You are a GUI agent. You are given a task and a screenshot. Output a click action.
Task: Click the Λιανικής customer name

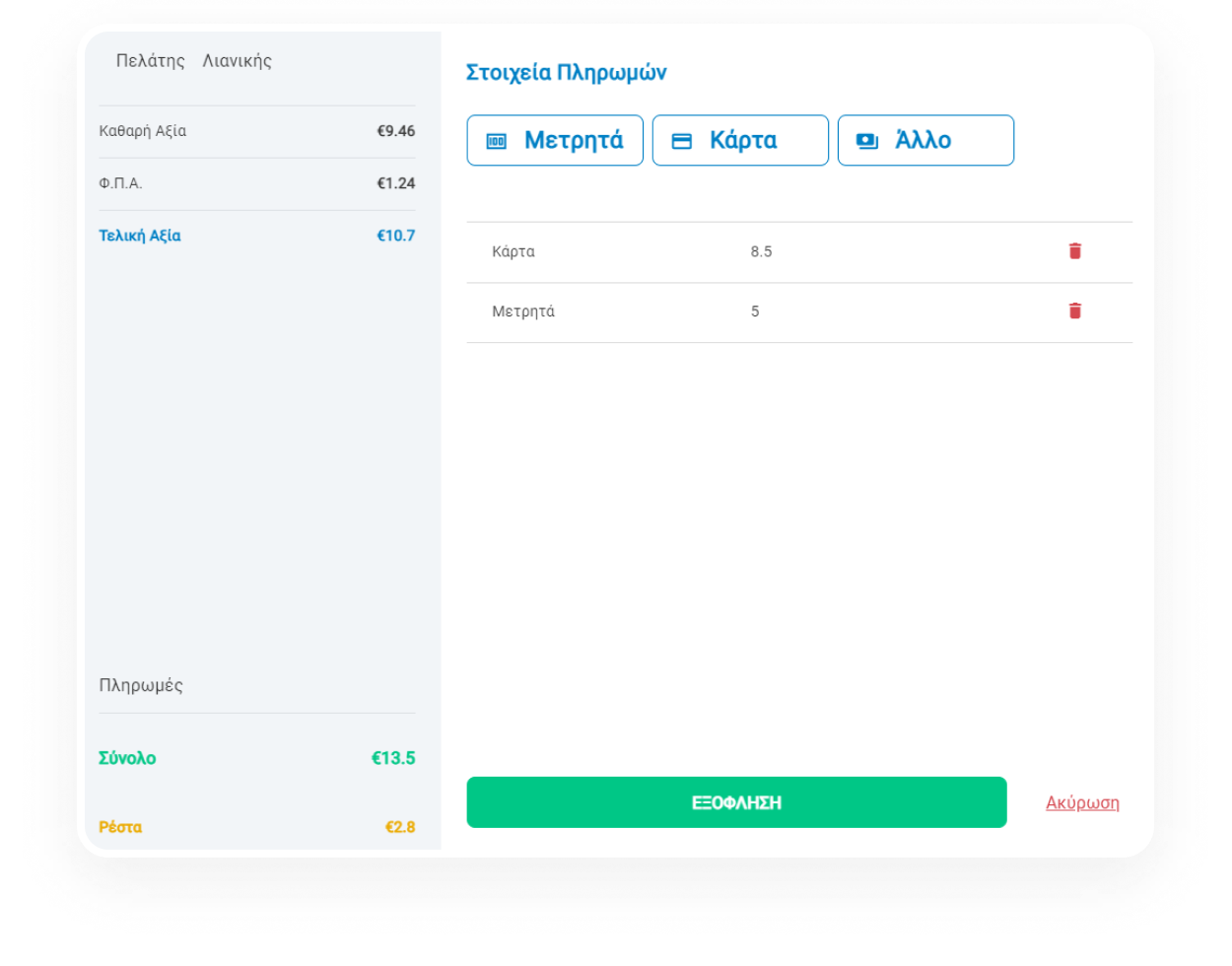(237, 61)
